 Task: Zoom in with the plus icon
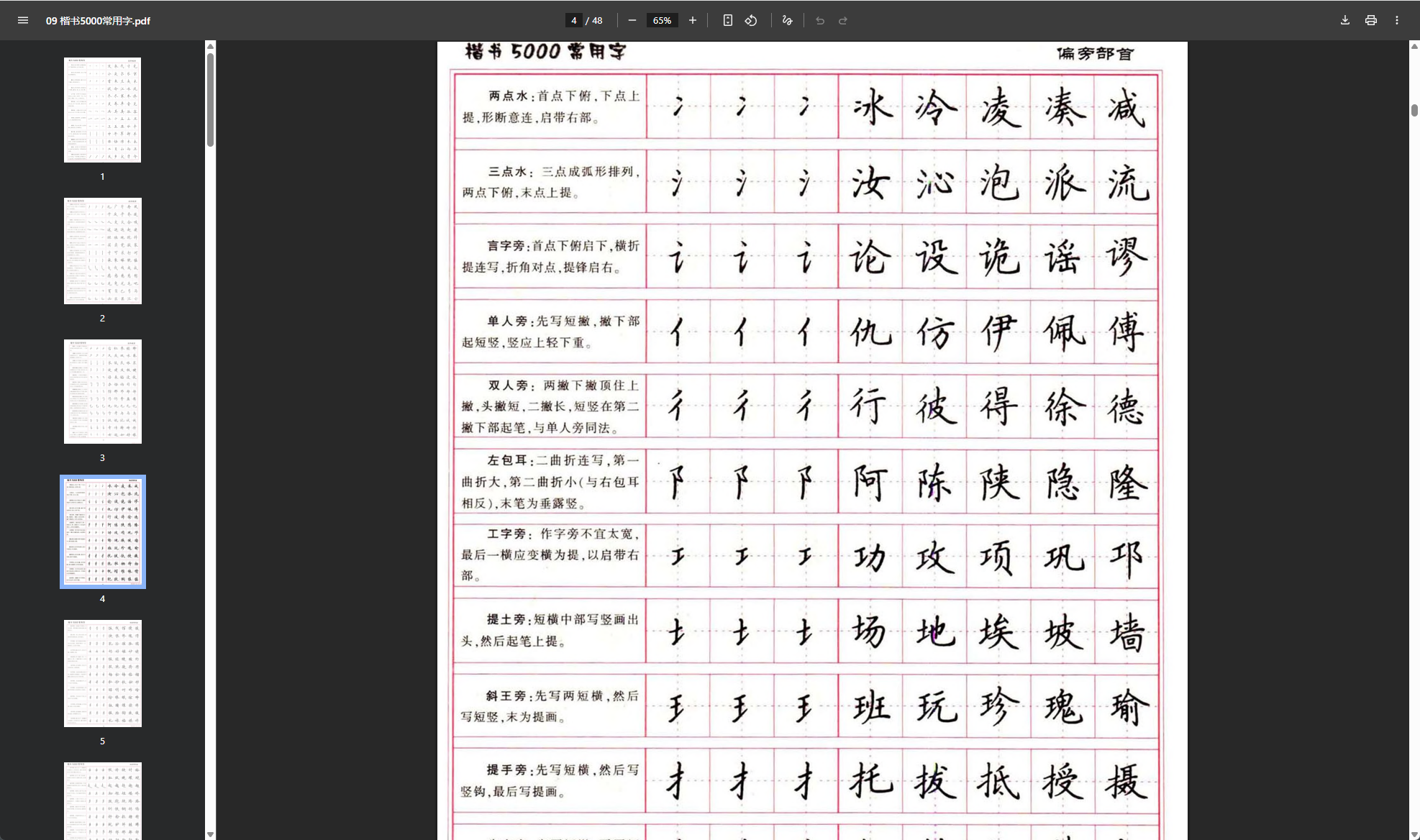pyautogui.click(x=693, y=20)
